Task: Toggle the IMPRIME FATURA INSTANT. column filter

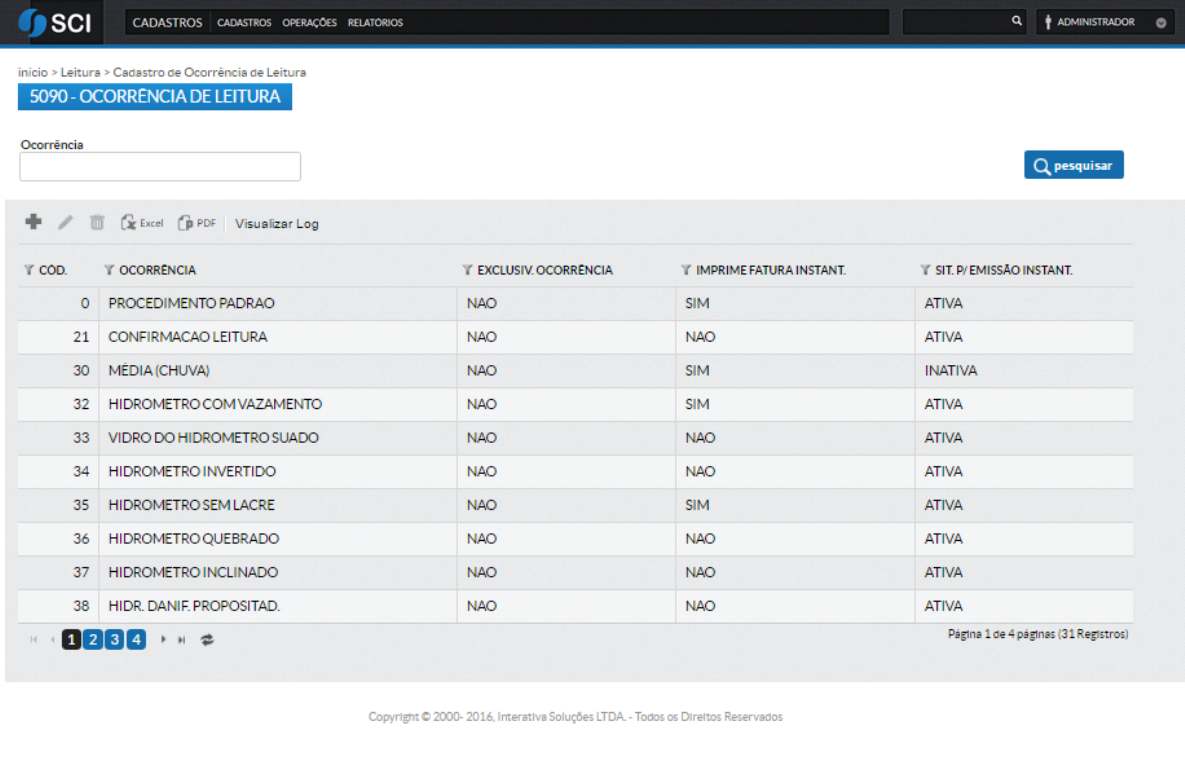Action: (x=685, y=269)
